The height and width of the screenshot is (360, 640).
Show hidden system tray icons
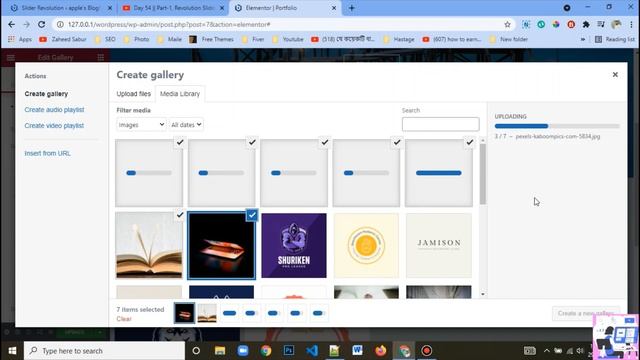coord(547,351)
